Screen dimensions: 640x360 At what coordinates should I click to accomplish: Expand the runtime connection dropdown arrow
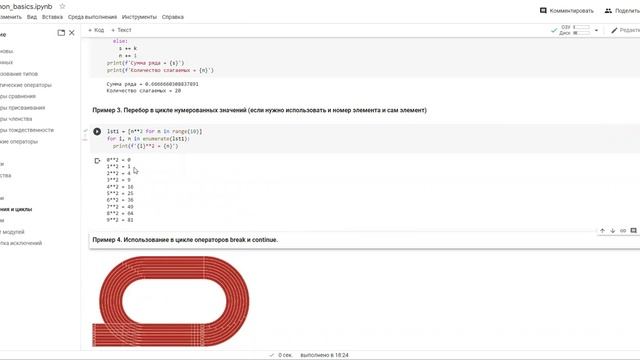pyautogui.click(x=596, y=30)
